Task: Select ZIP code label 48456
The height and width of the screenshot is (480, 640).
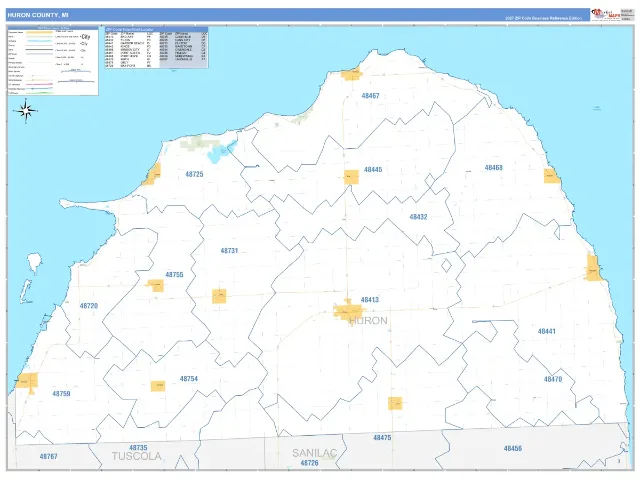Action: 513,449
